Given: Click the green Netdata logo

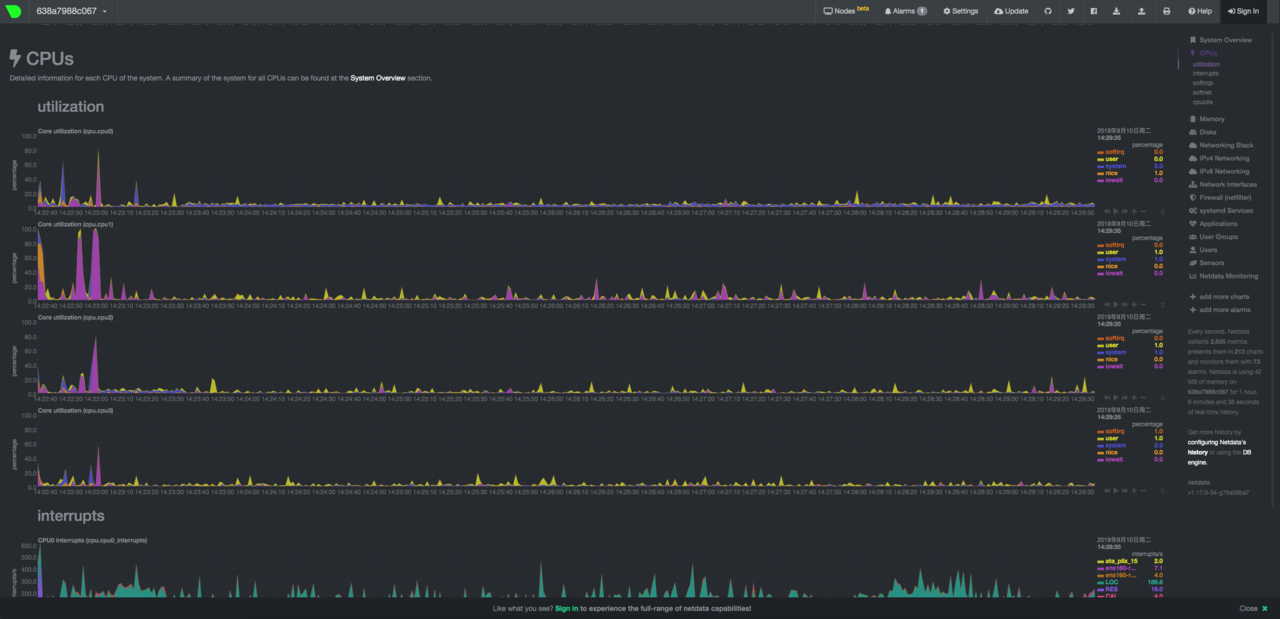Looking at the screenshot, I should tap(14, 11).
